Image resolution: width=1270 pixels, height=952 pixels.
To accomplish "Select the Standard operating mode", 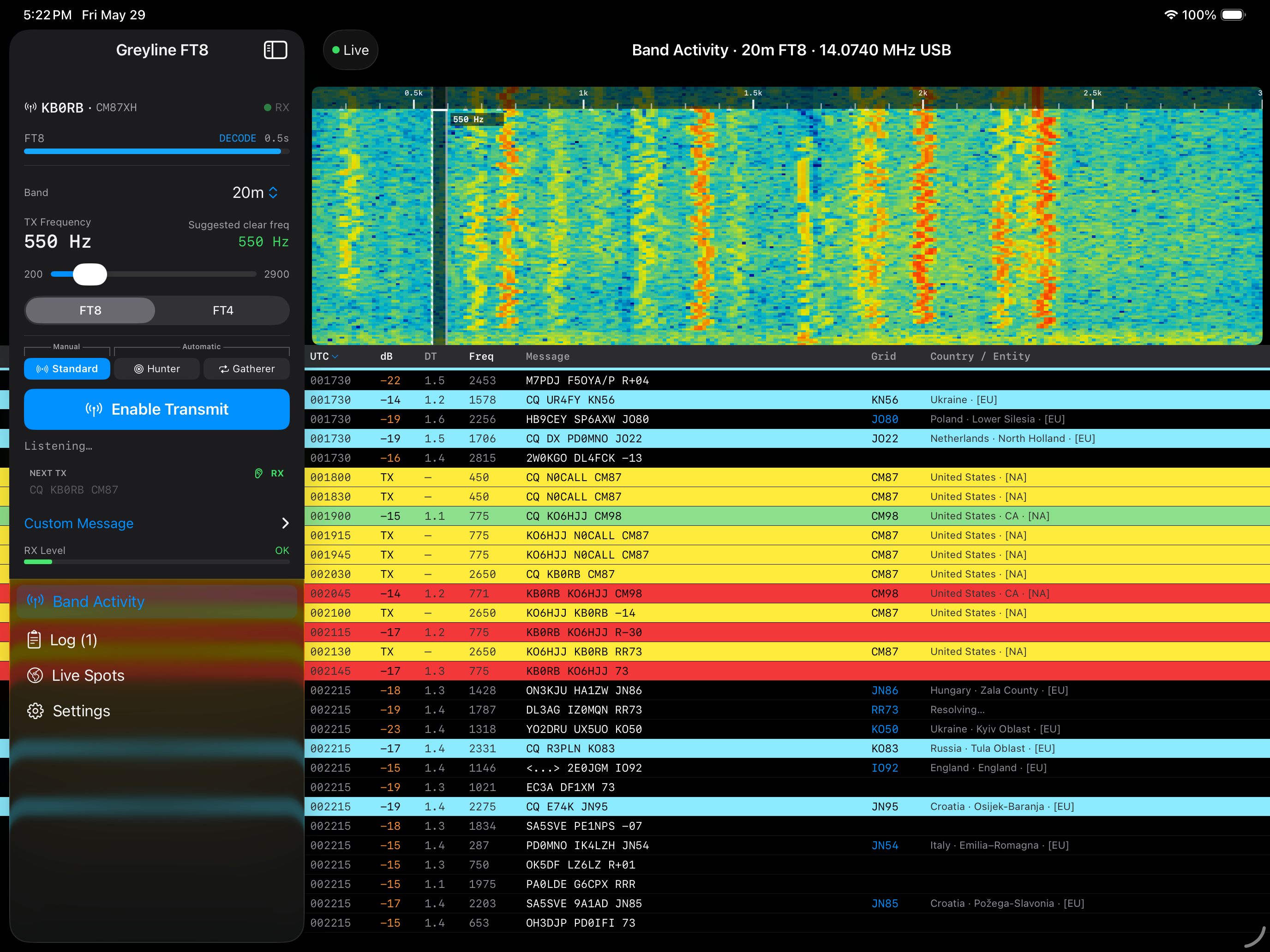I will pos(67,369).
